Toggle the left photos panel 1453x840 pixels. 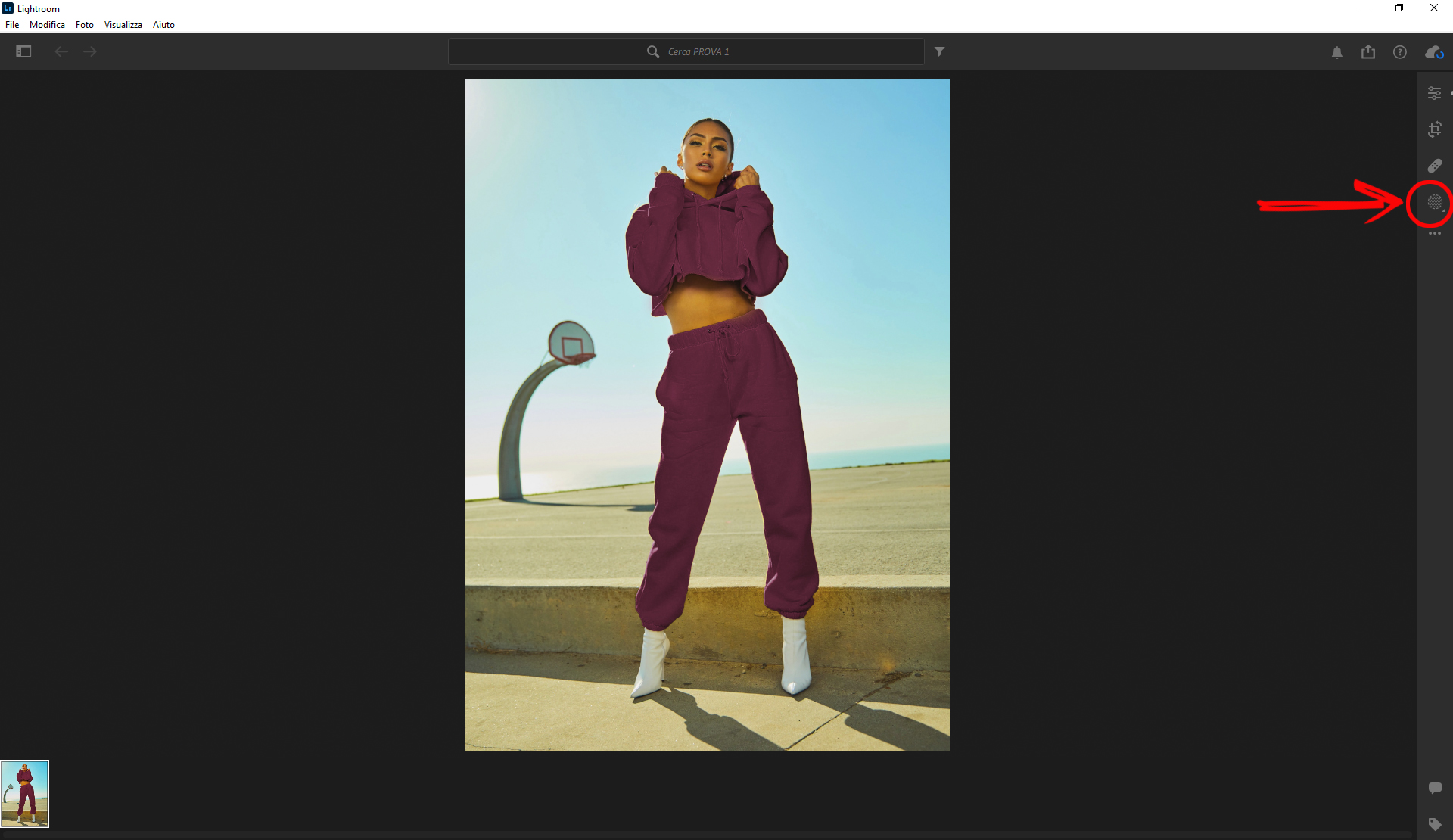23,51
